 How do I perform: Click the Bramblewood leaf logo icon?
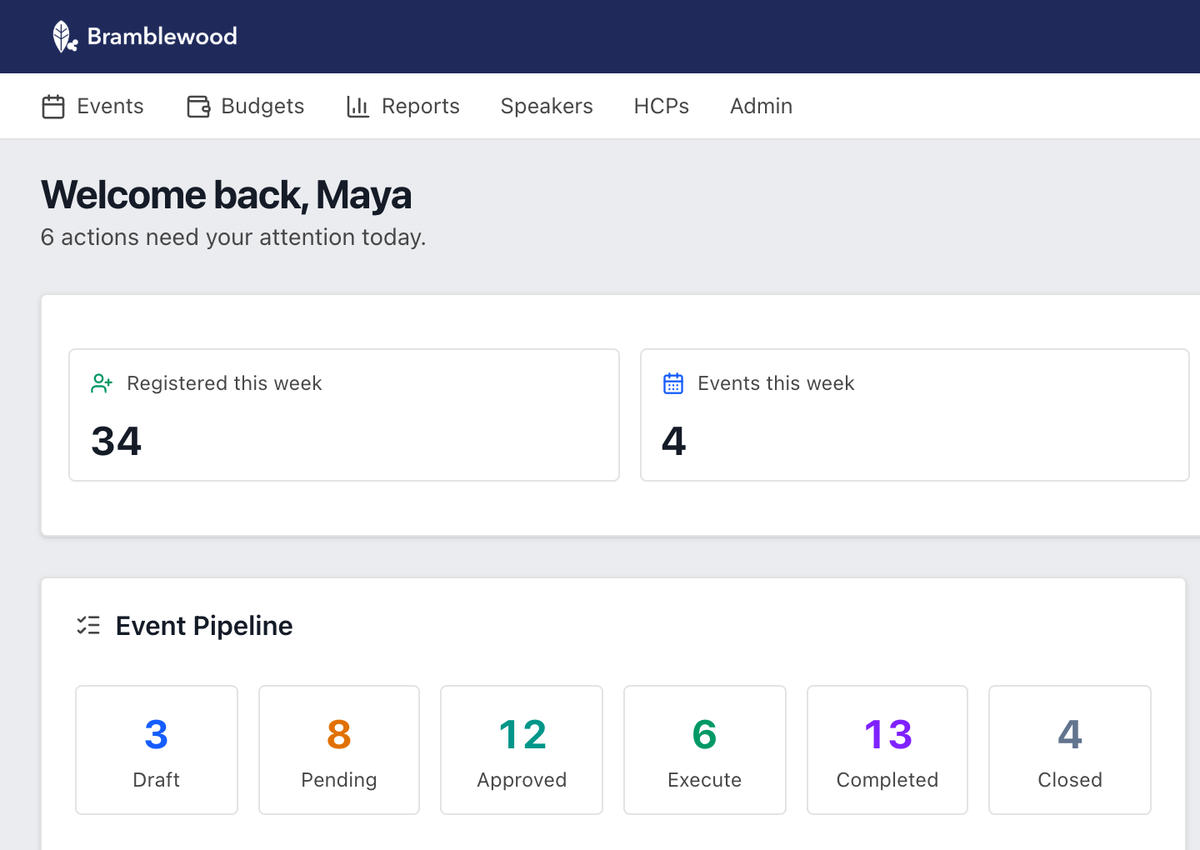[x=65, y=37]
